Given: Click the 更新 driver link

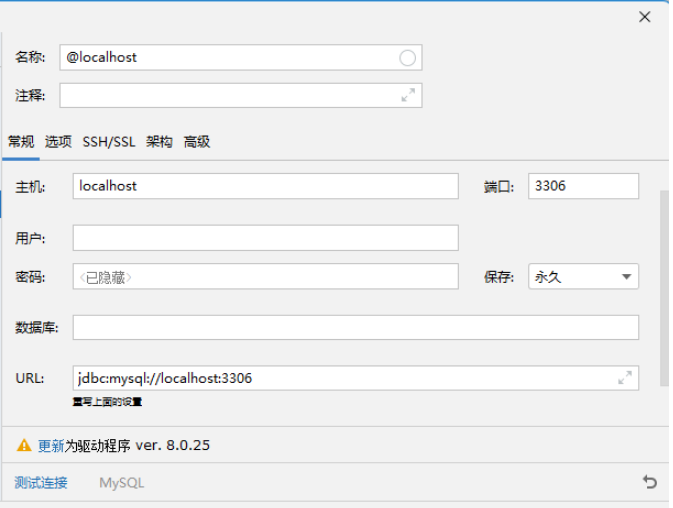Looking at the screenshot, I should (51, 446).
